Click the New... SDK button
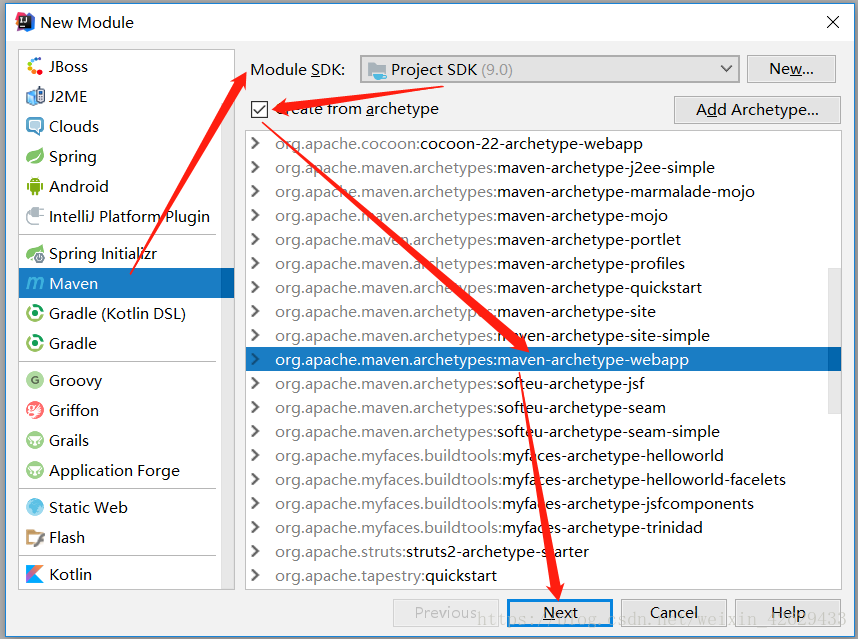Image resolution: width=858 pixels, height=639 pixels. (791, 69)
